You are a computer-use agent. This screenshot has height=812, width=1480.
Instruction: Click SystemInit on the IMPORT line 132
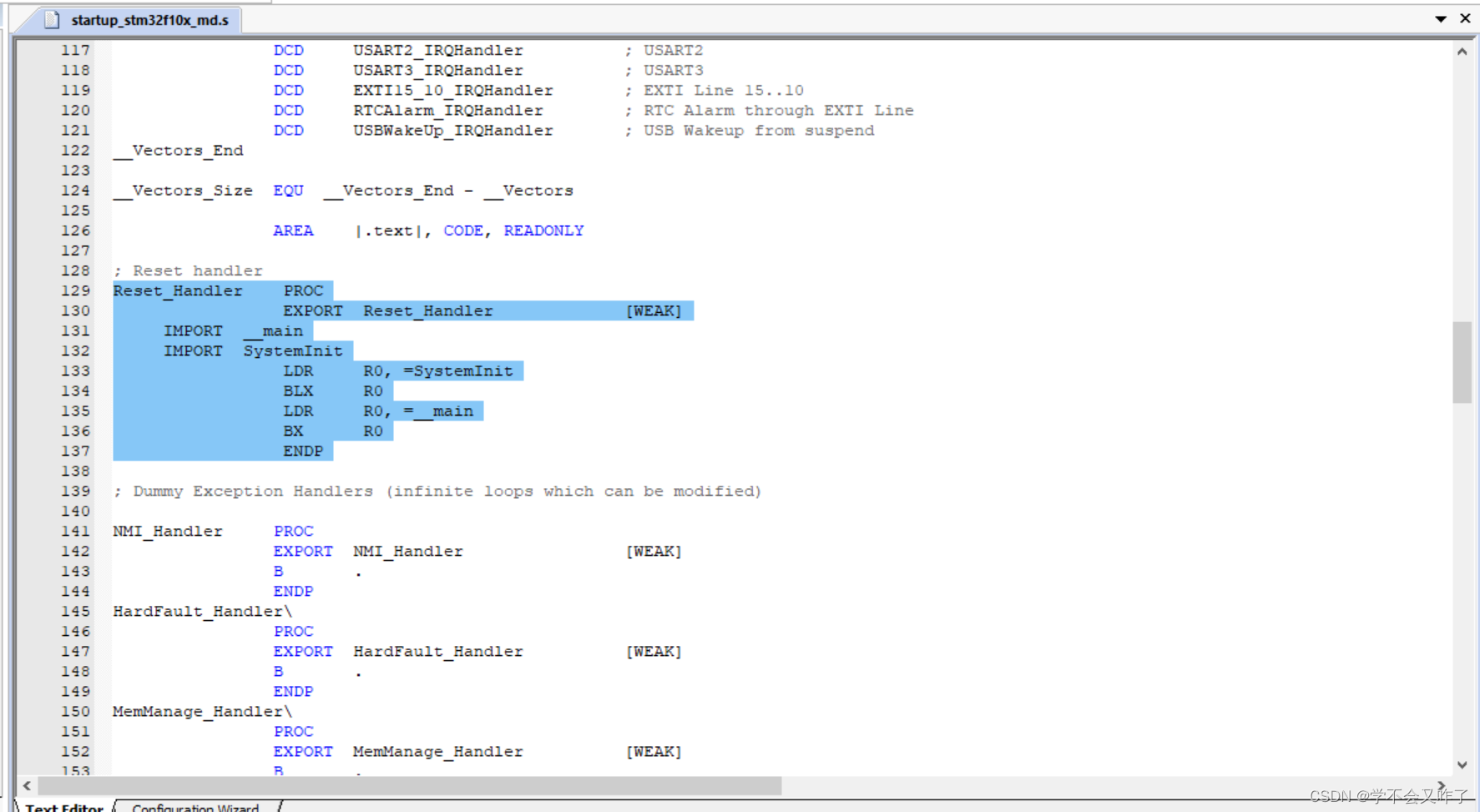click(293, 351)
